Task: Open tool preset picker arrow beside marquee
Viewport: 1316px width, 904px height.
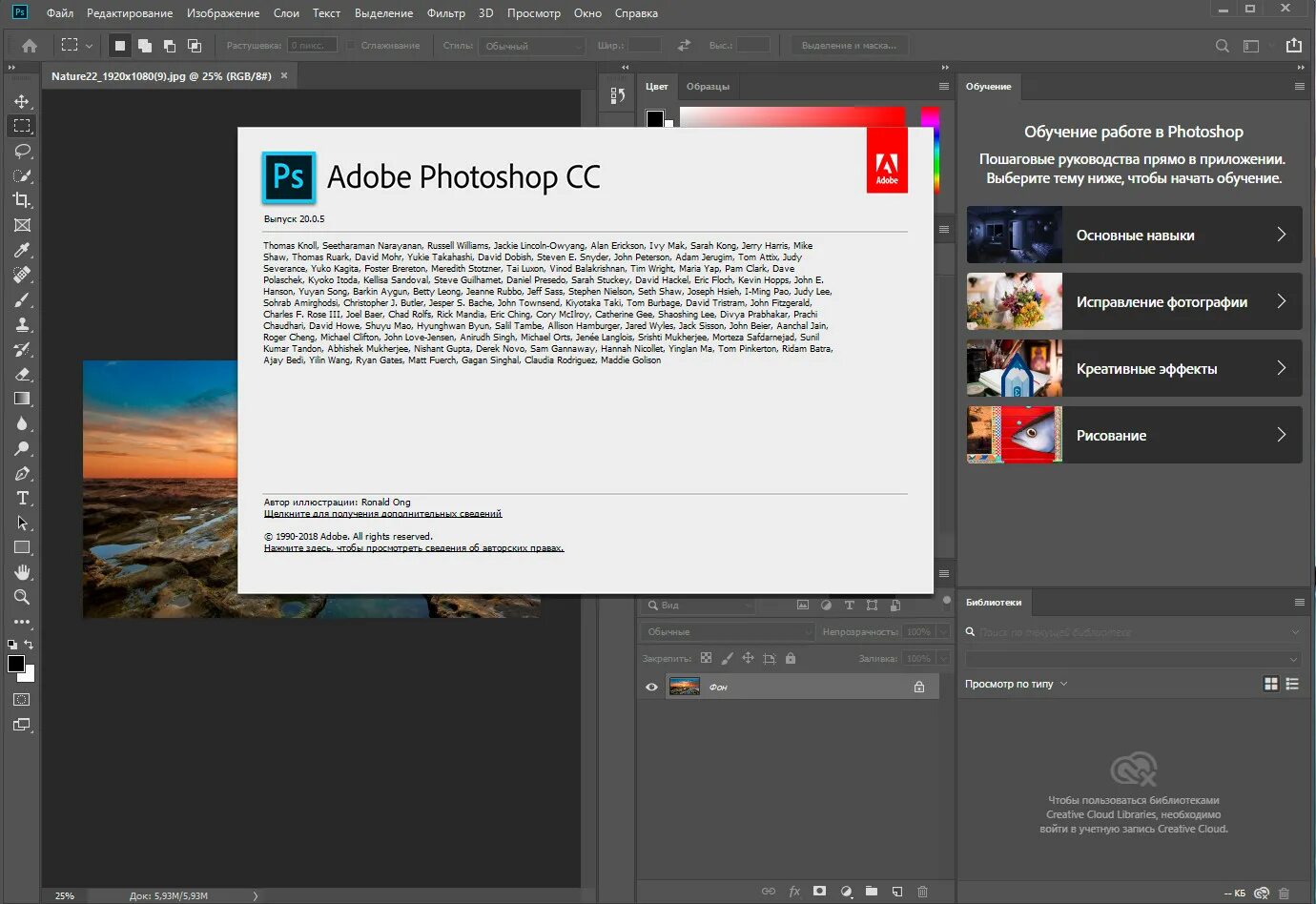Action: click(x=89, y=46)
